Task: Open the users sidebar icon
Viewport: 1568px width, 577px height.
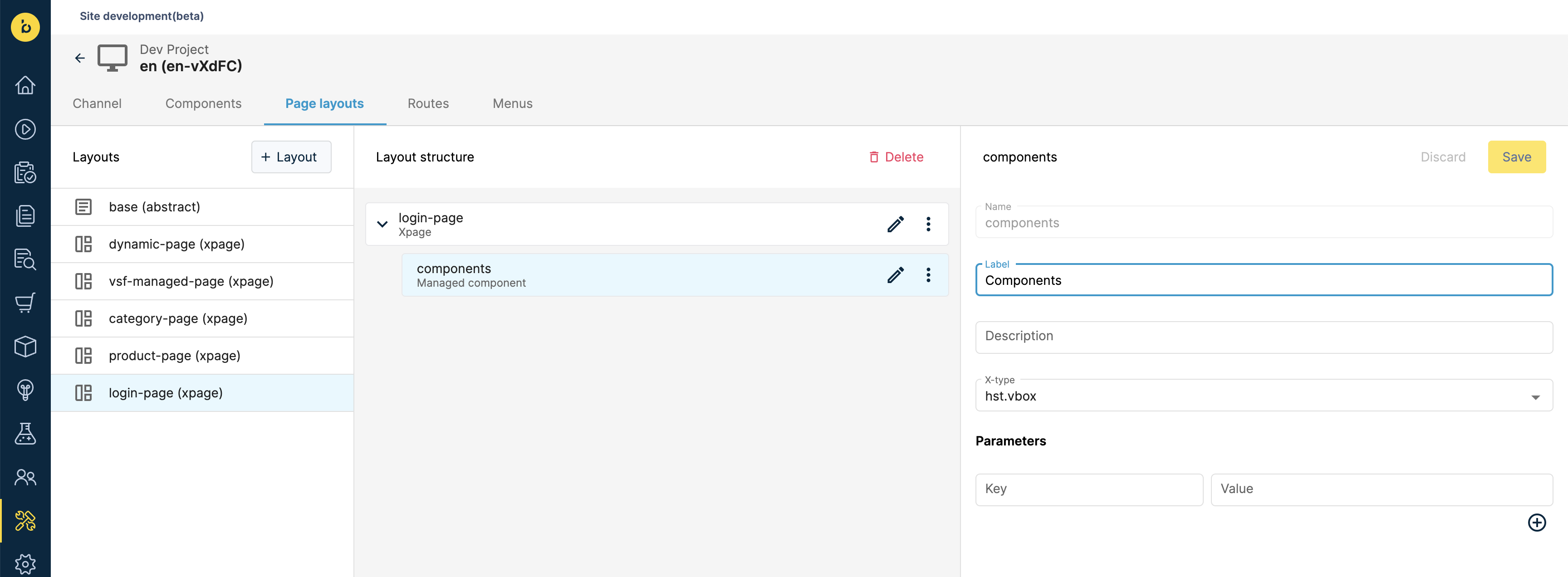Action: pos(25,477)
